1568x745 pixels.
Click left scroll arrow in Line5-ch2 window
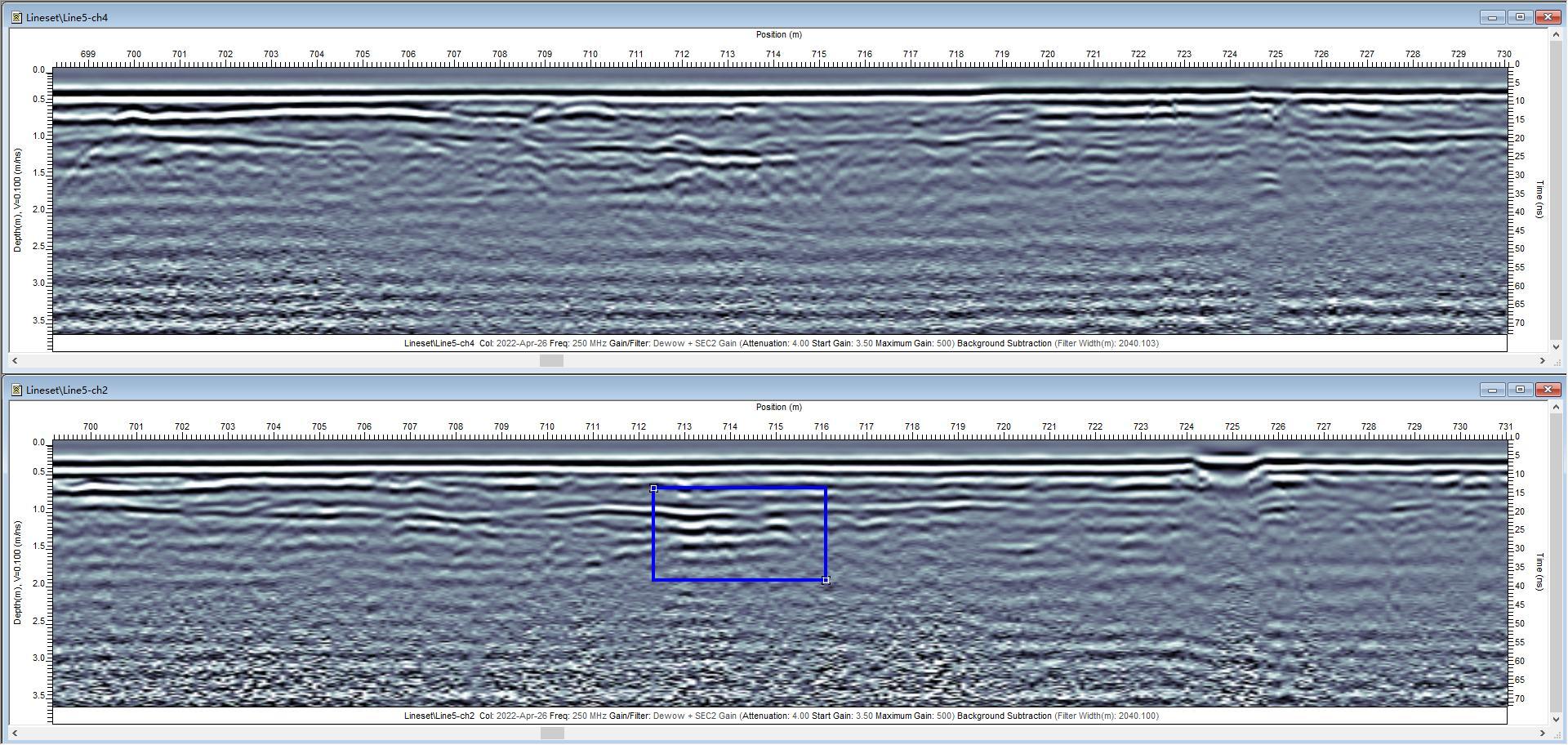coord(16,733)
